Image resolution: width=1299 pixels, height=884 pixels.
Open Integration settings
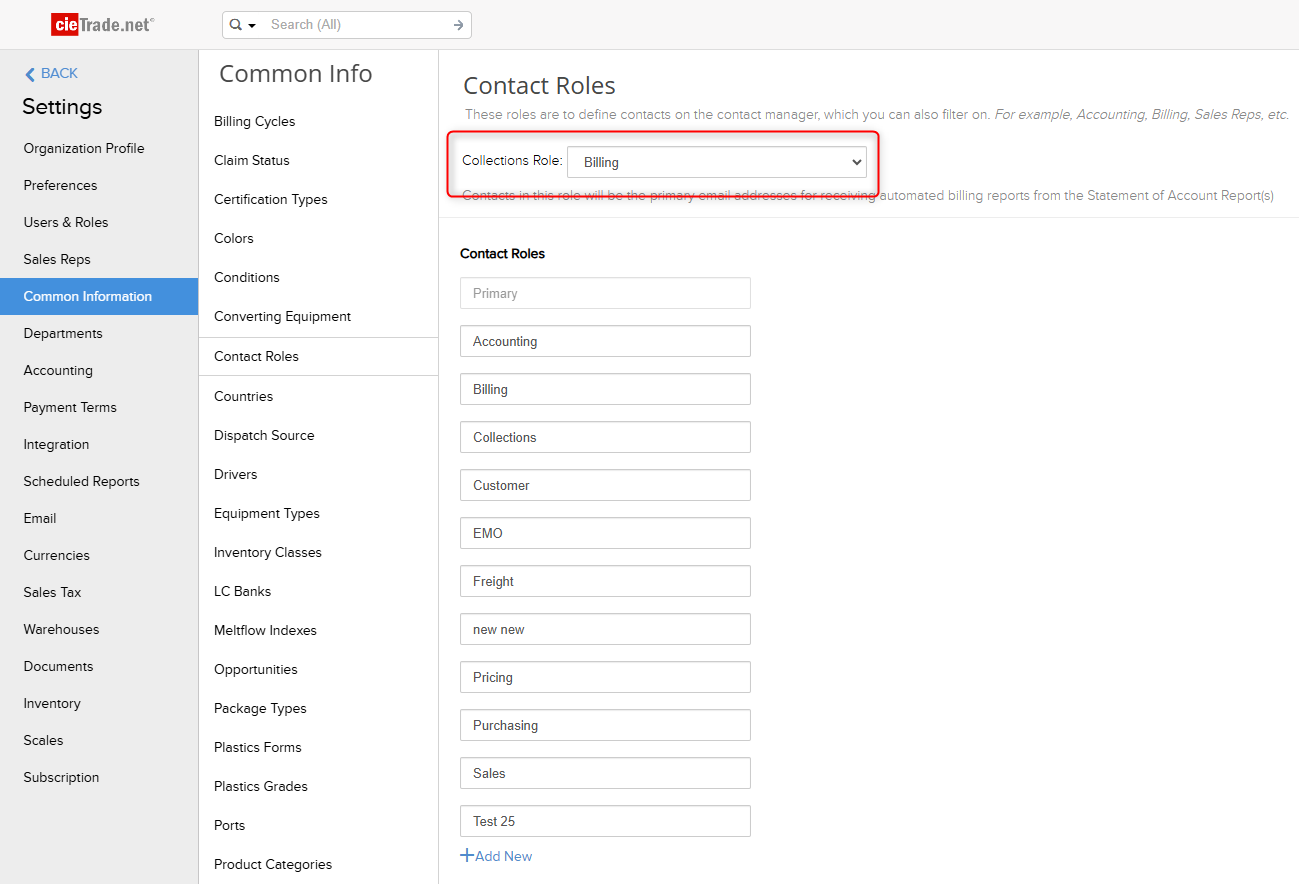[56, 444]
